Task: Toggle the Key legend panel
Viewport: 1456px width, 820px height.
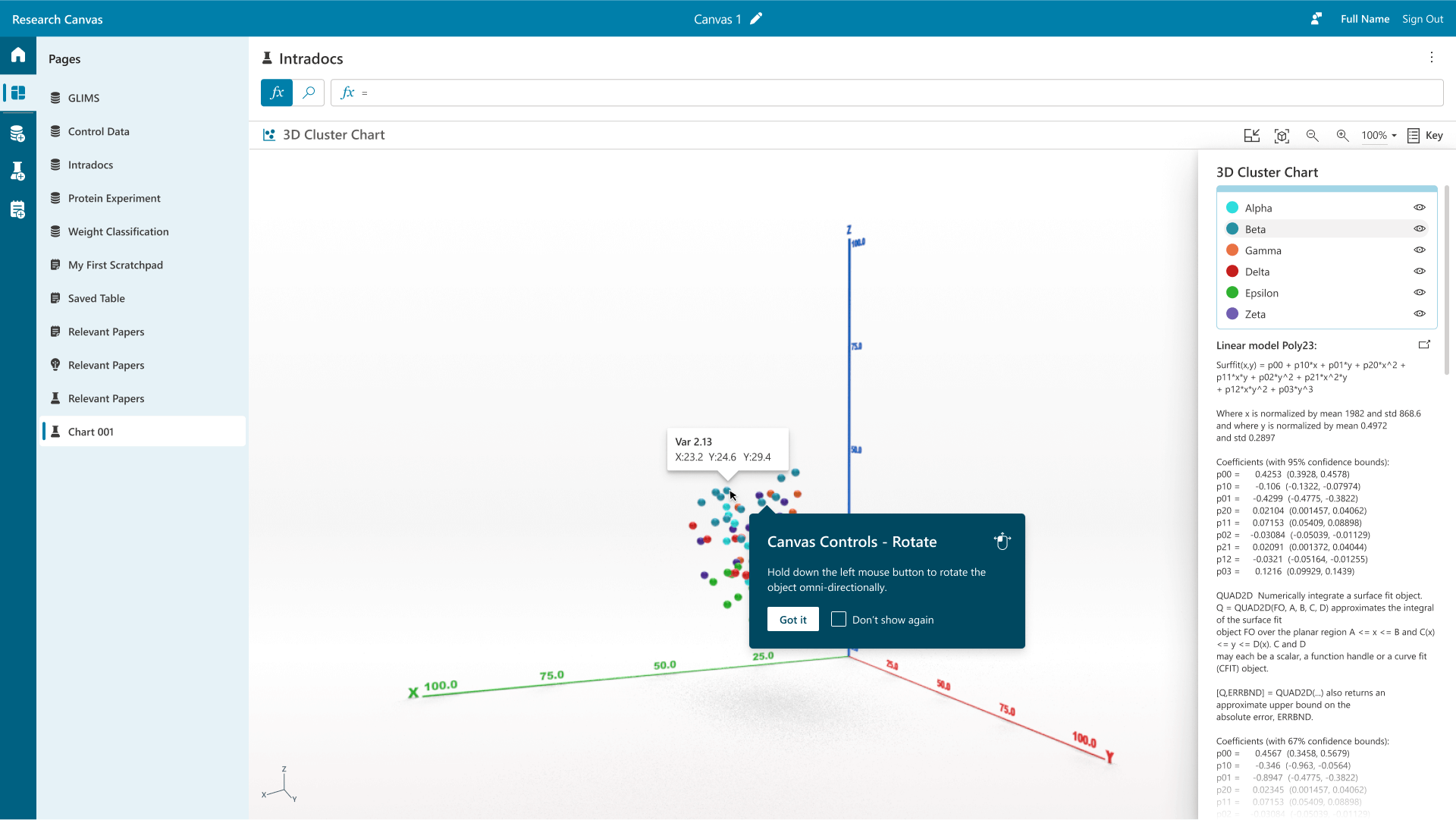Action: [1425, 136]
